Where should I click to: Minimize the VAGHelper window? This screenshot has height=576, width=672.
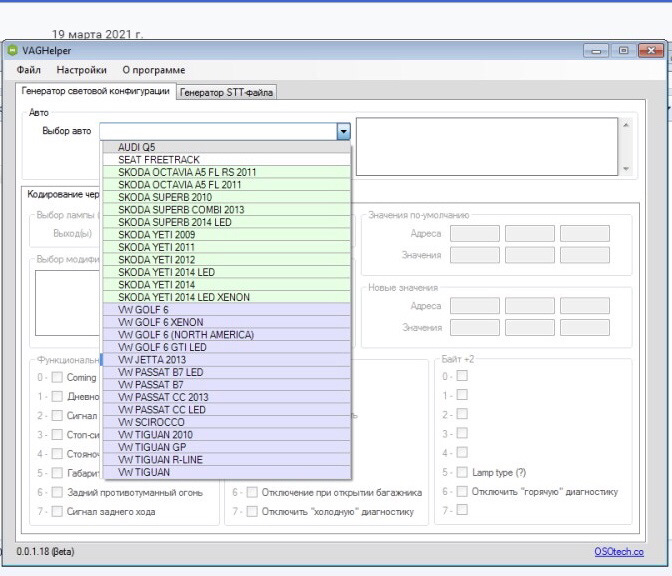596,51
